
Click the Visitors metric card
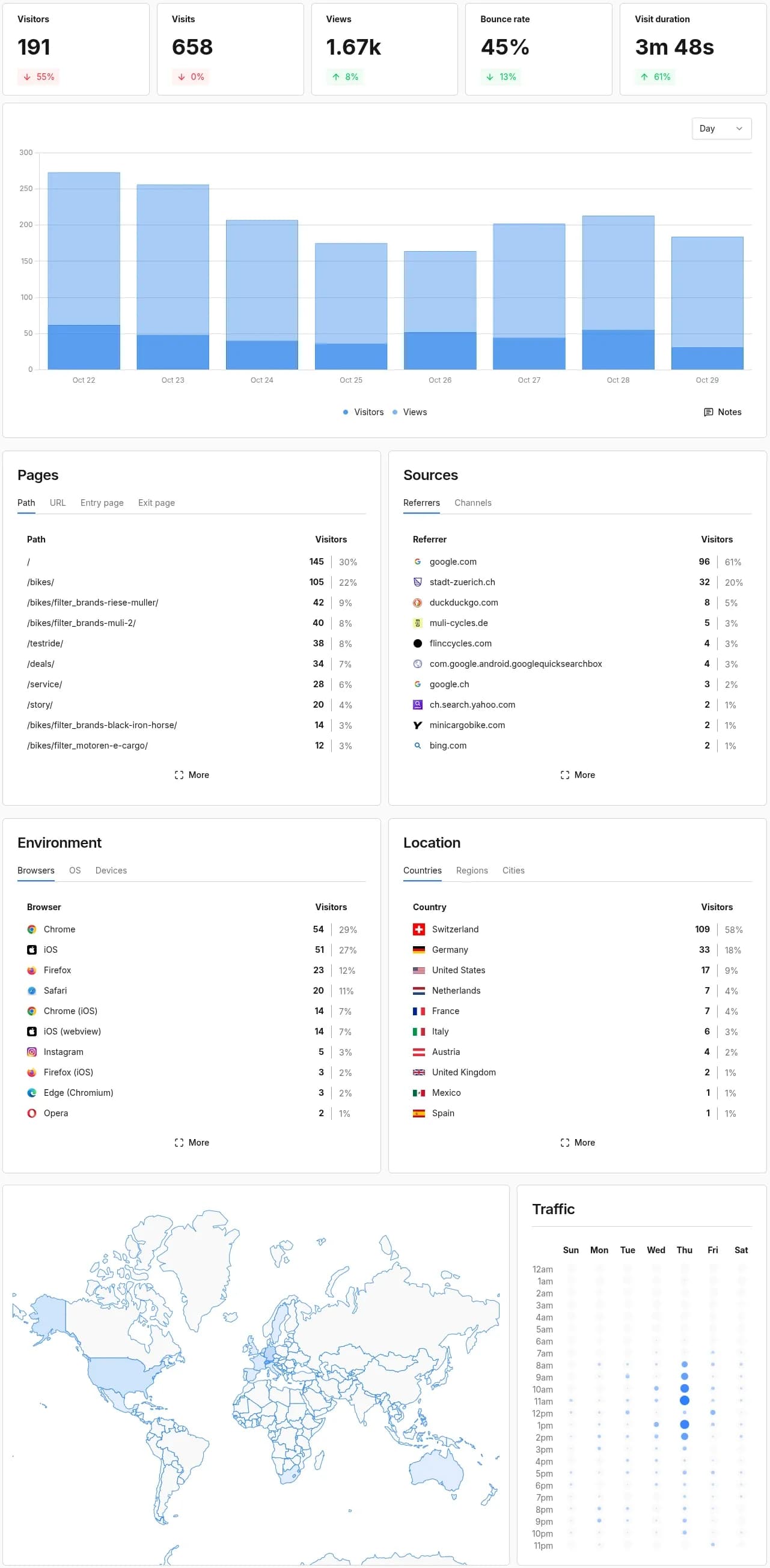coord(76,49)
